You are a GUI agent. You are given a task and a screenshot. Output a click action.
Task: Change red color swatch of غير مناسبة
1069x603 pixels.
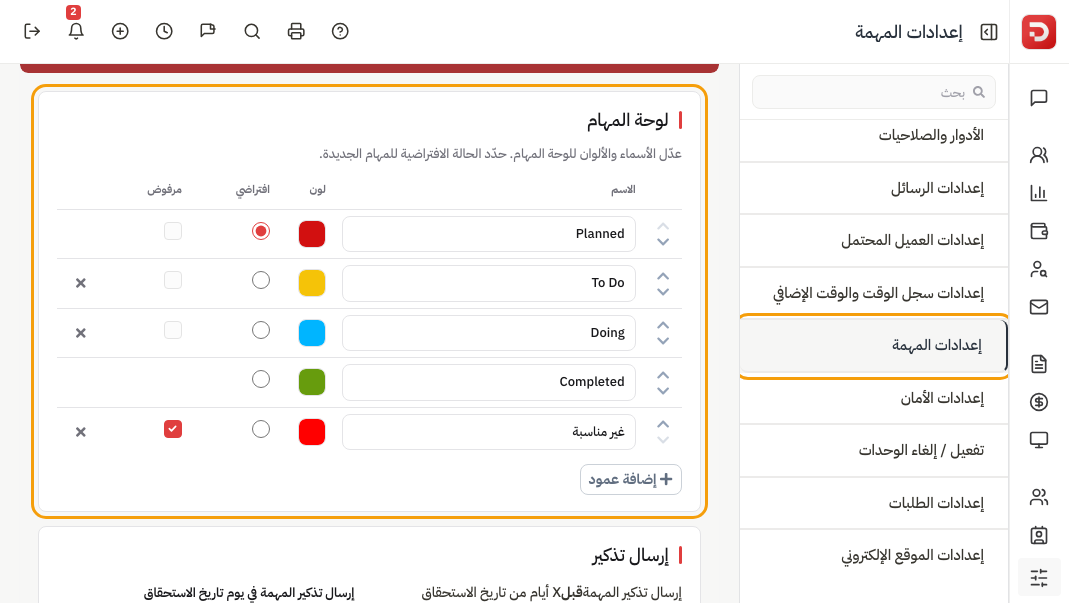[312, 432]
